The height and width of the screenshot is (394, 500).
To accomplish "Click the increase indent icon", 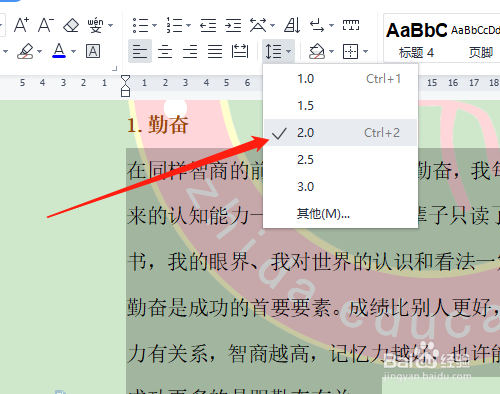I will tap(233, 25).
